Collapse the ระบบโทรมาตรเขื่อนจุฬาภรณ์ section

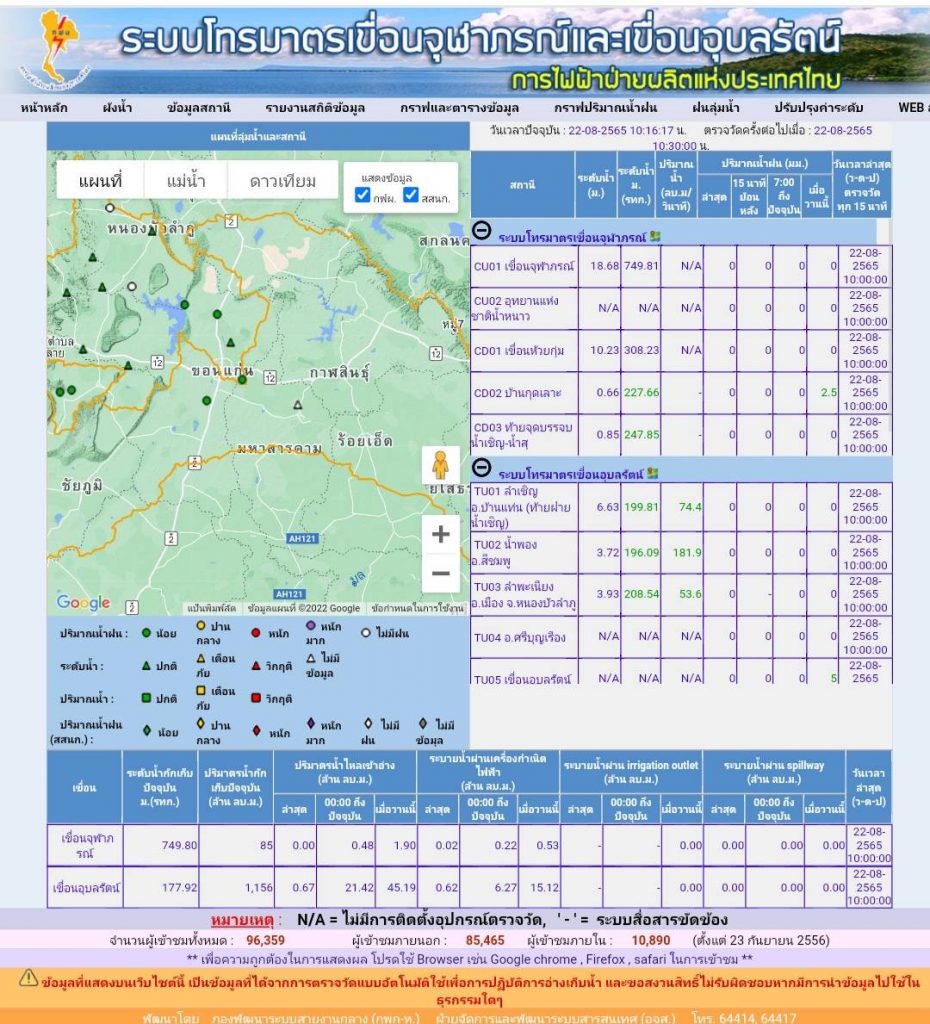point(481,232)
